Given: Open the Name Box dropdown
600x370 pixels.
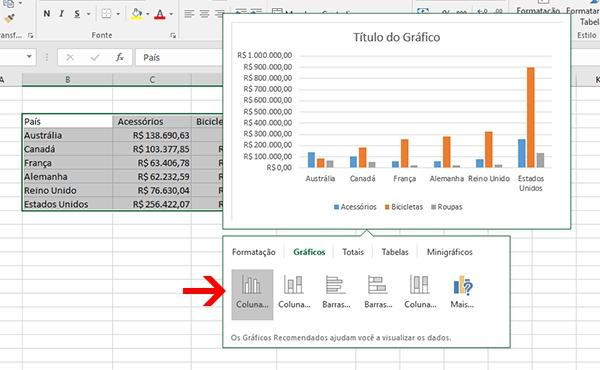Looking at the screenshot, I should click(29, 57).
